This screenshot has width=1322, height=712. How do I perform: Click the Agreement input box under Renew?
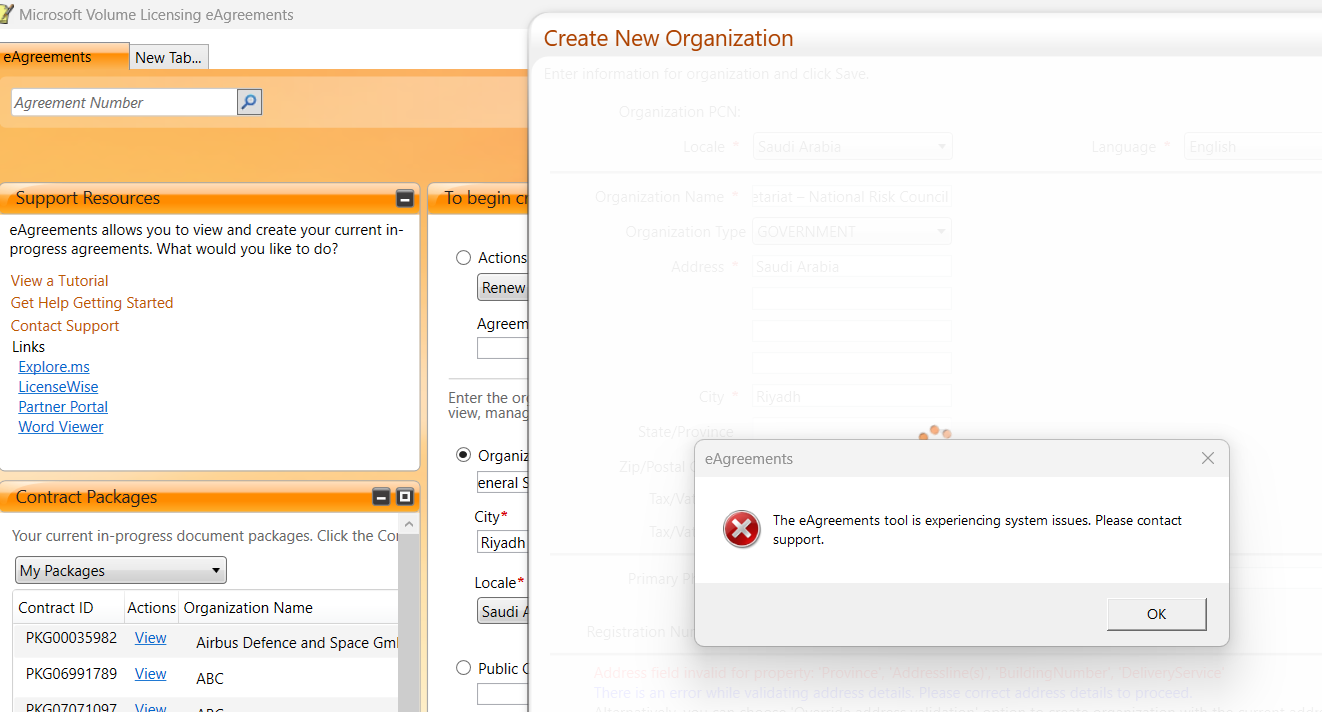[x=503, y=348]
